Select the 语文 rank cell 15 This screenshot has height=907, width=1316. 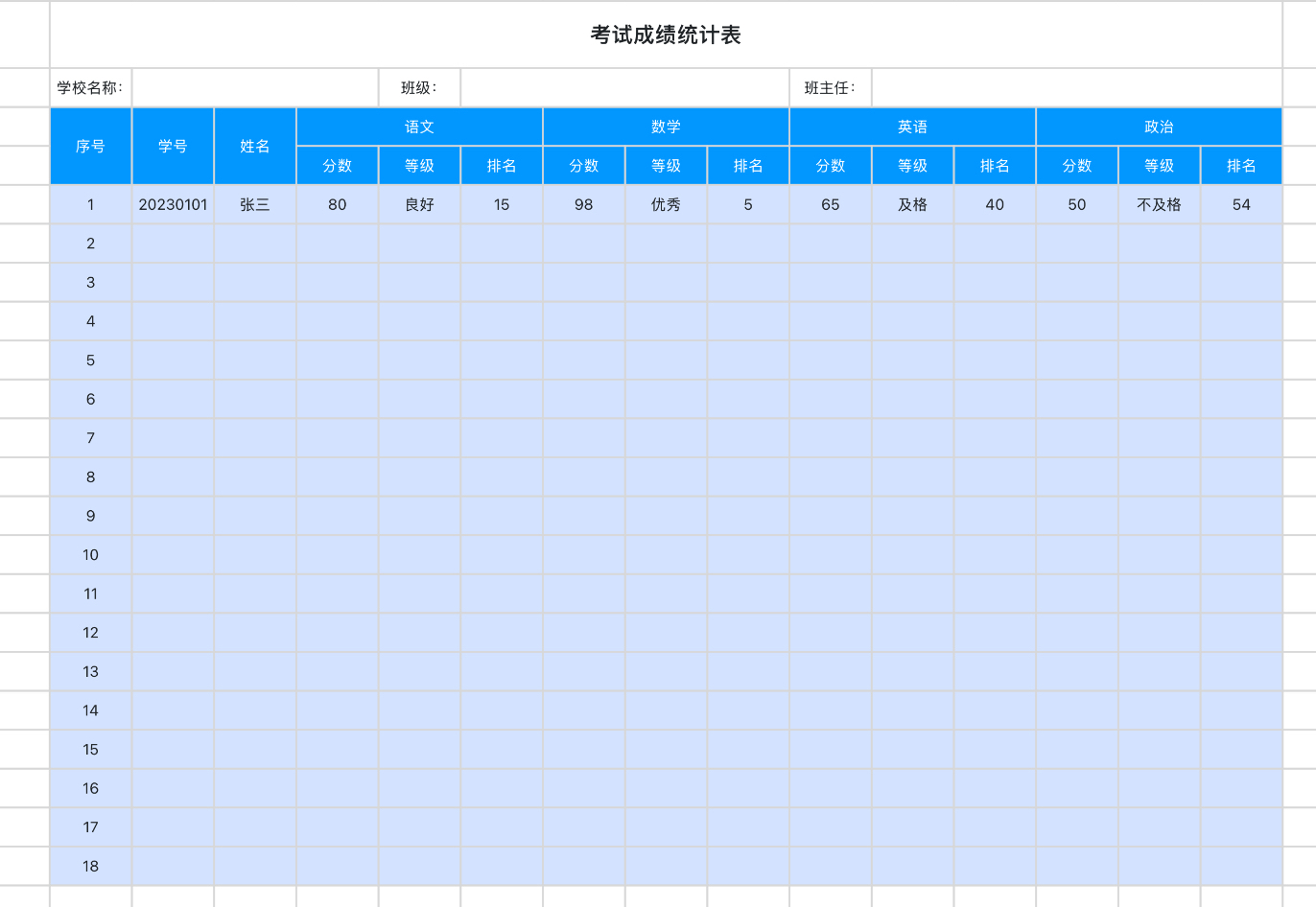tap(502, 204)
